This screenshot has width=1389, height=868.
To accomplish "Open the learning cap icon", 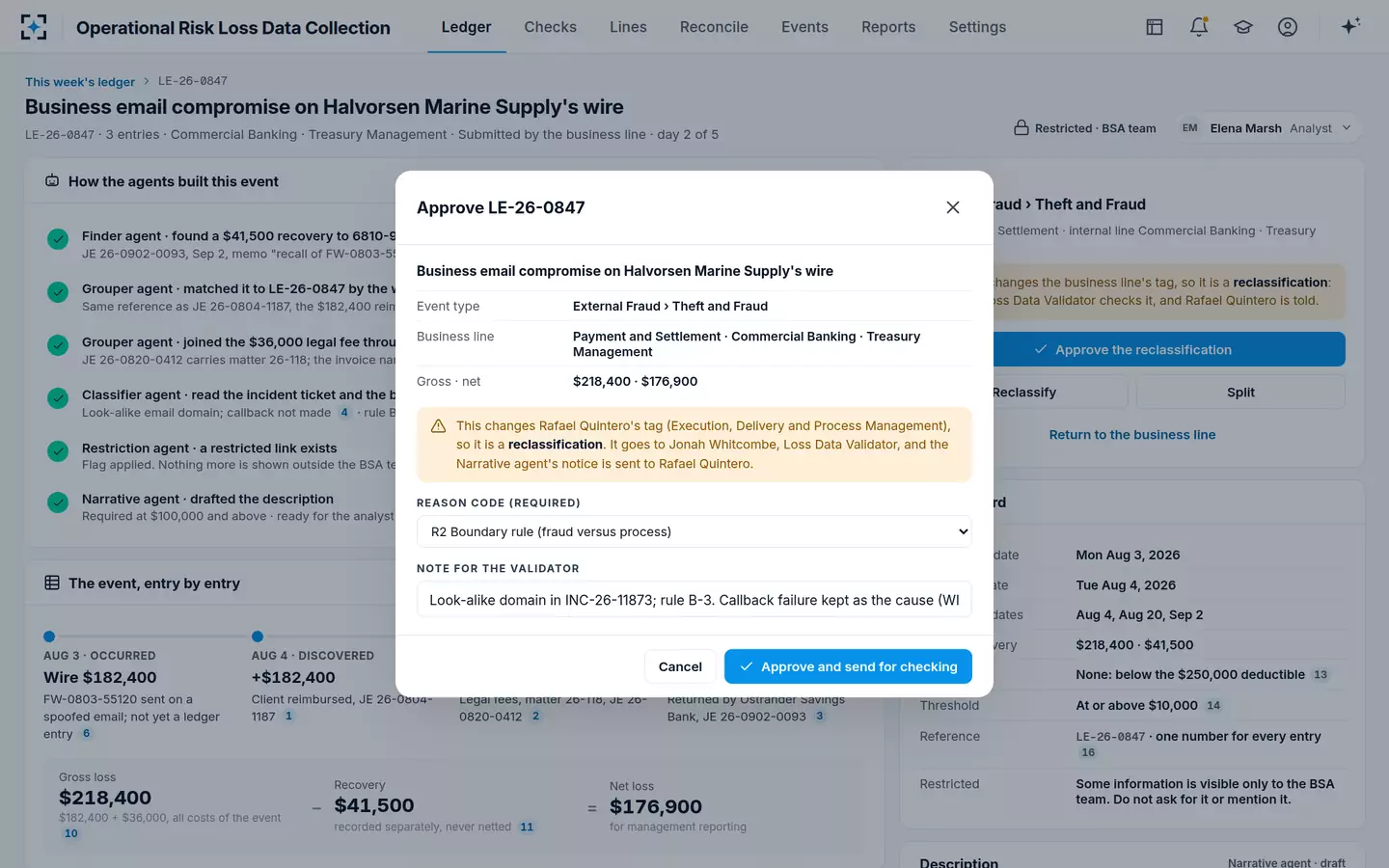I will pos(1243,27).
